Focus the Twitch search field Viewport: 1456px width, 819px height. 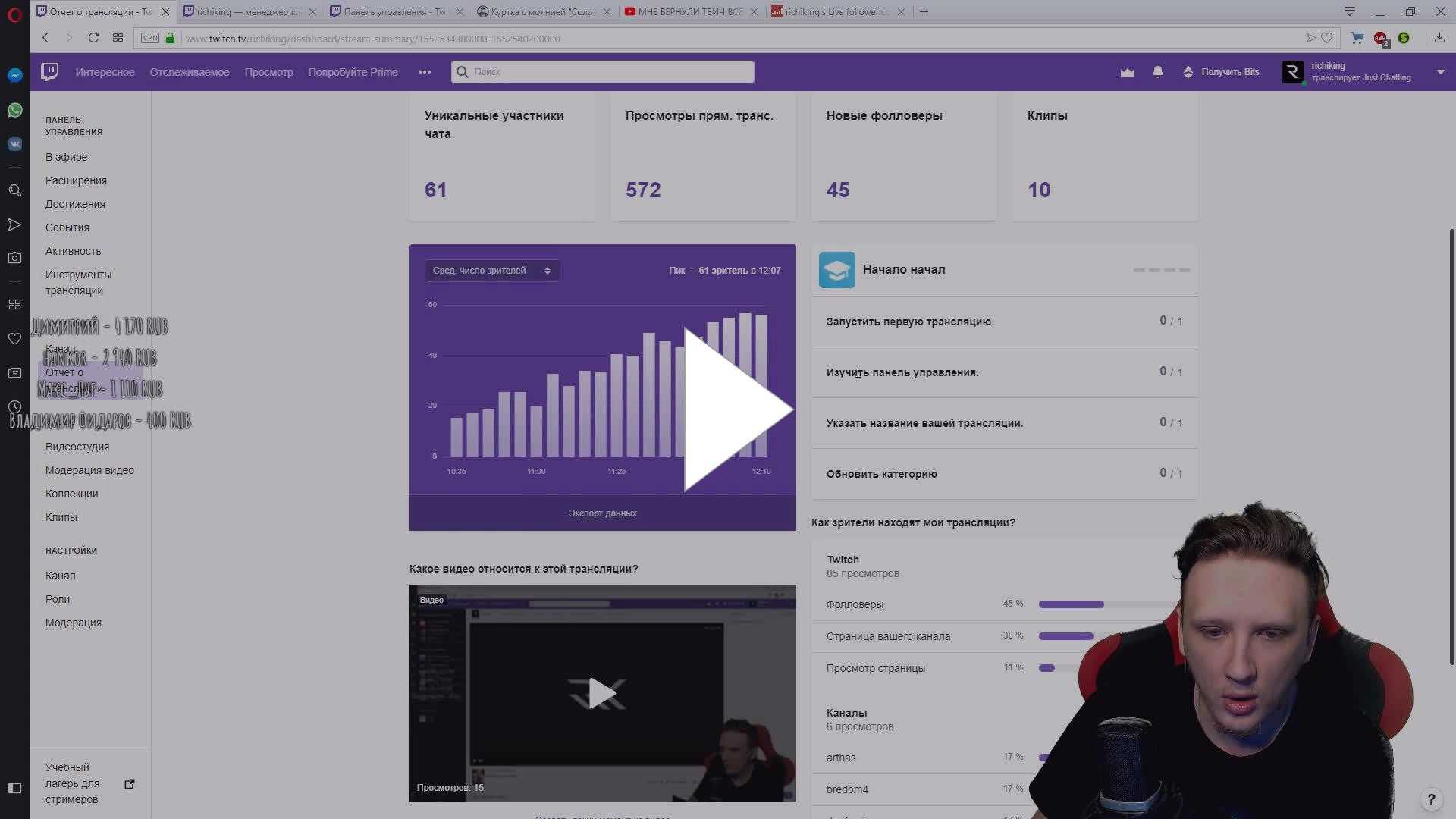(x=603, y=72)
